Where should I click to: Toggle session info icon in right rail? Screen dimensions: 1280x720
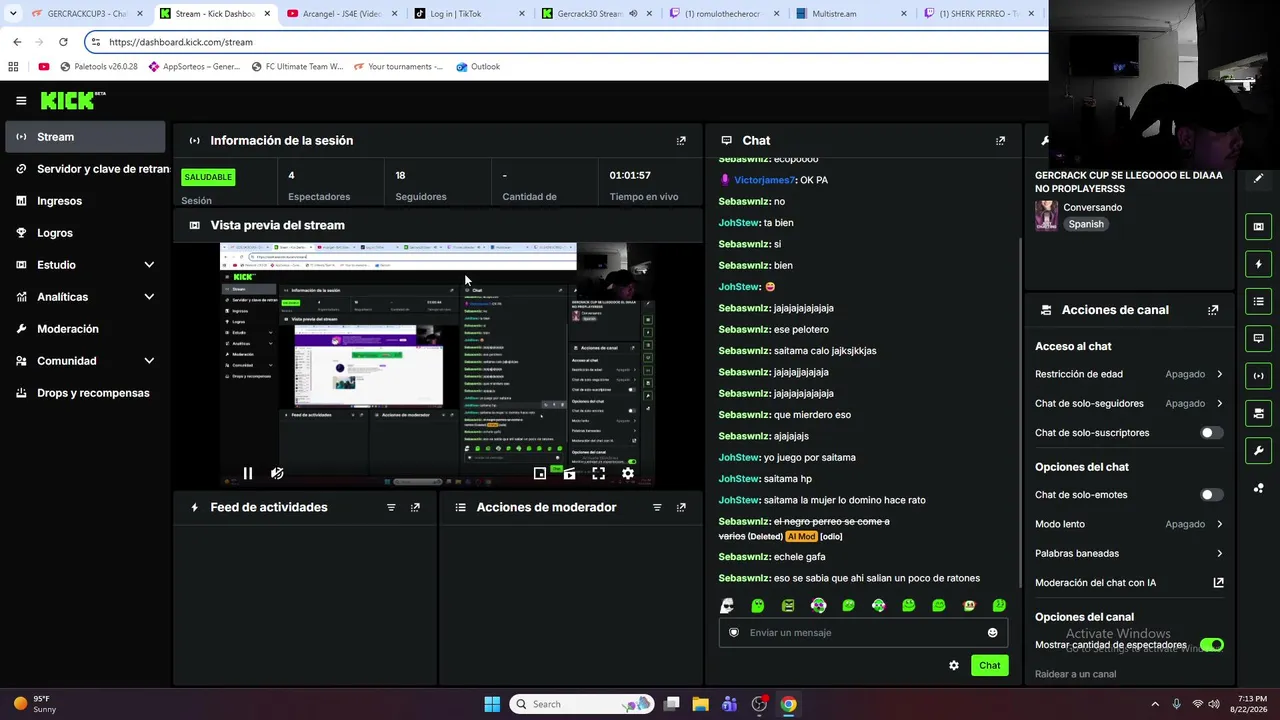click(x=1258, y=376)
